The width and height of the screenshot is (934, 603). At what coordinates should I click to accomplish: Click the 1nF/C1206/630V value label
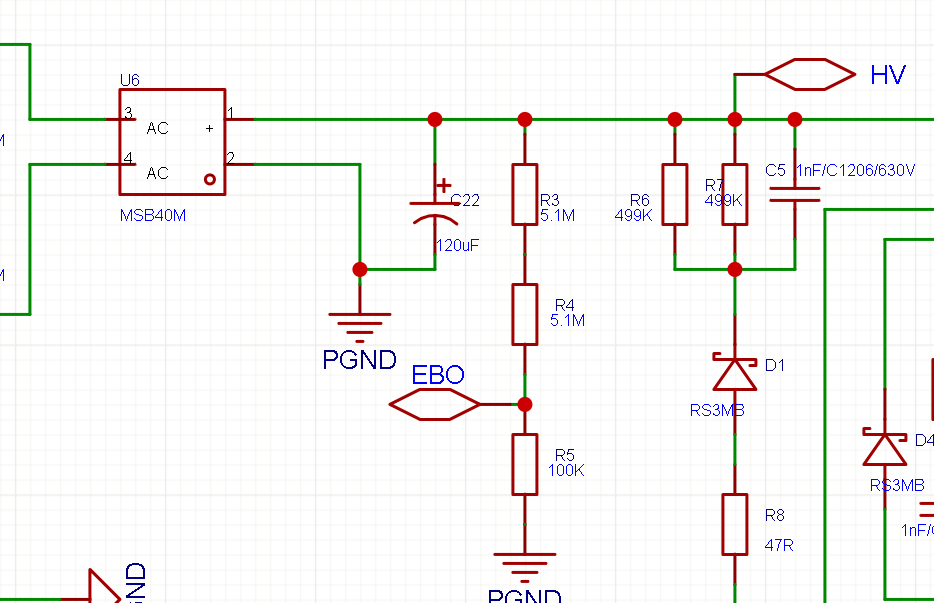coord(855,171)
